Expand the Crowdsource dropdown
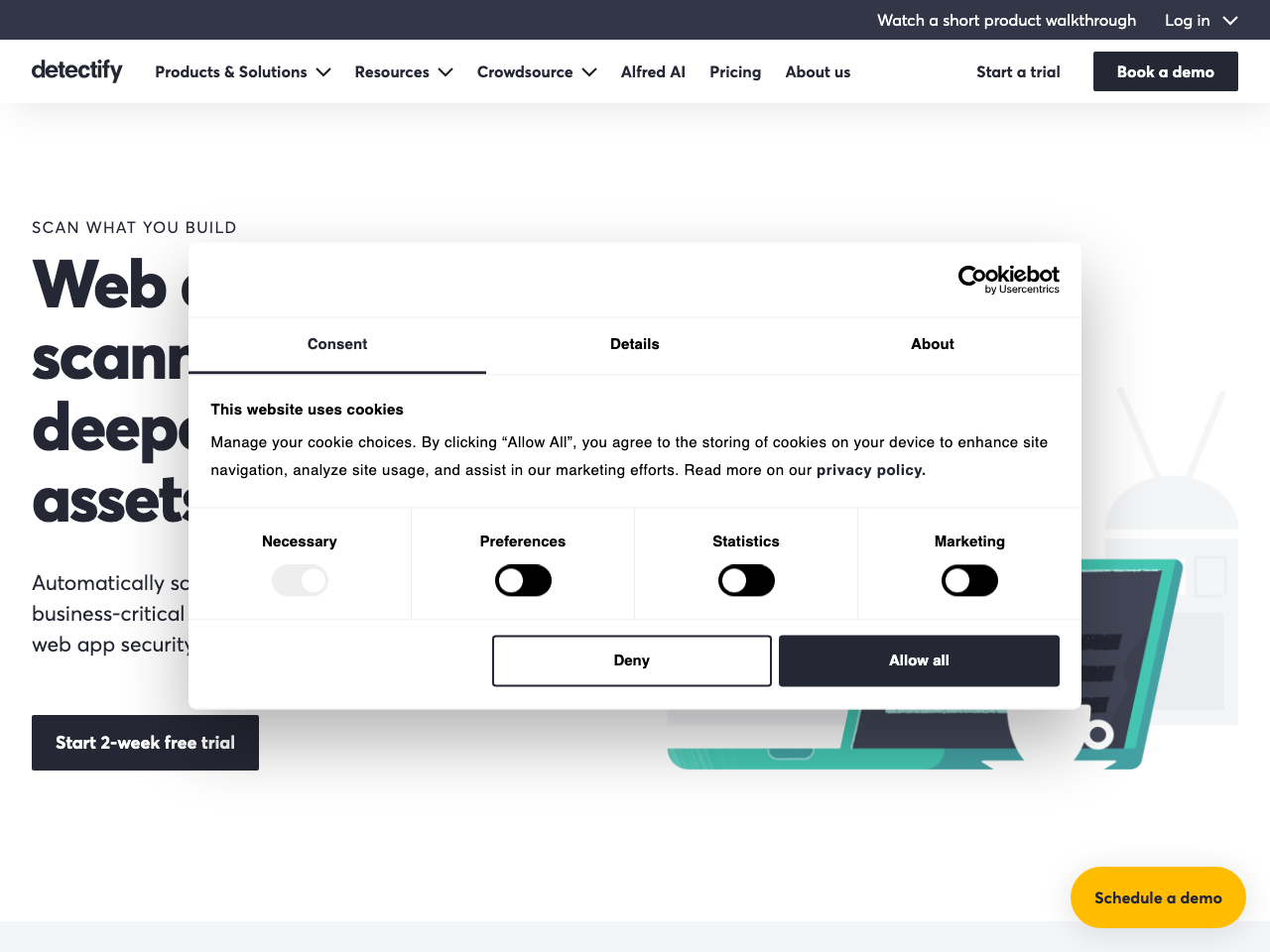 coord(536,71)
